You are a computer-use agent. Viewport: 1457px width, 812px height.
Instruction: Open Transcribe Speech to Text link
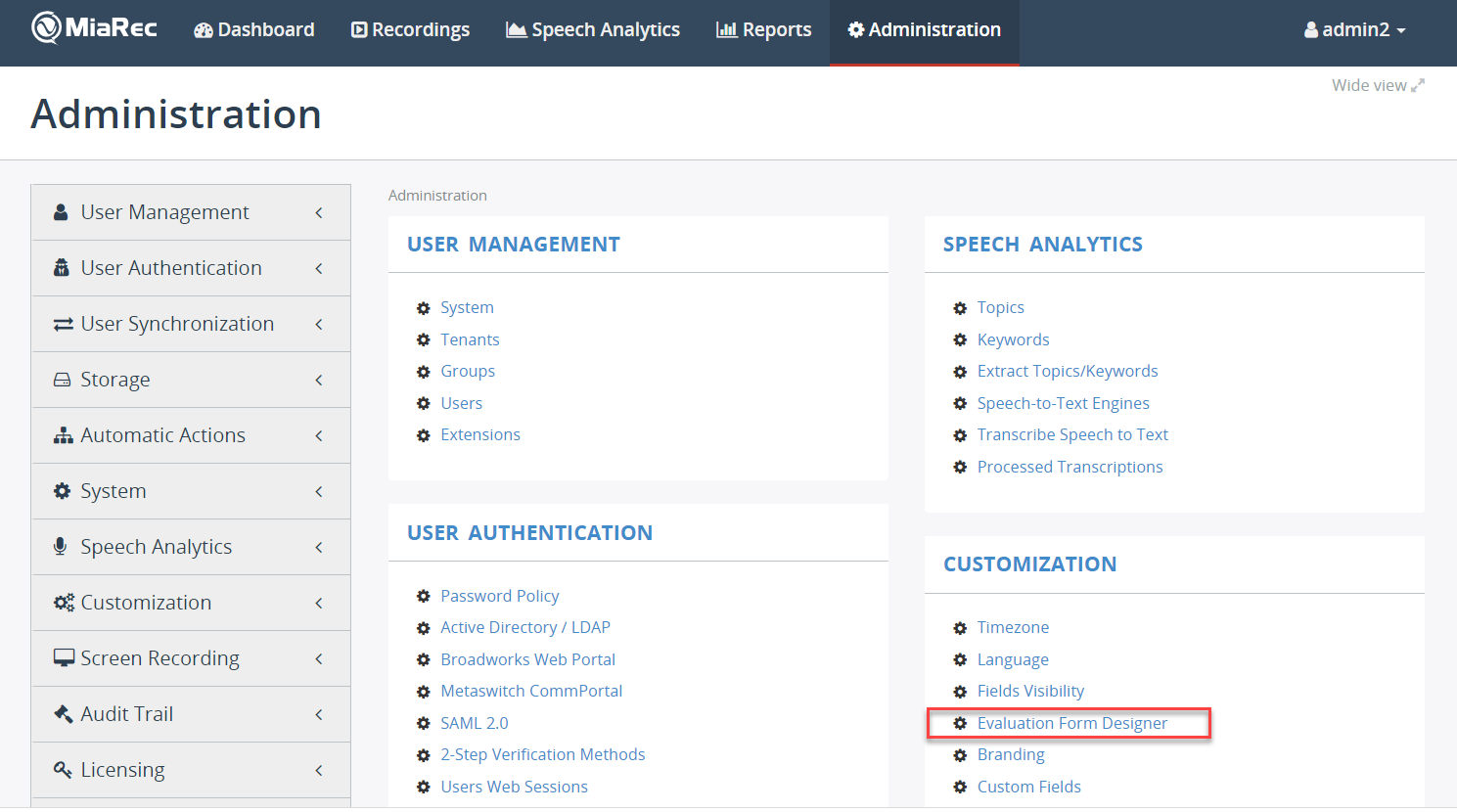click(1072, 434)
